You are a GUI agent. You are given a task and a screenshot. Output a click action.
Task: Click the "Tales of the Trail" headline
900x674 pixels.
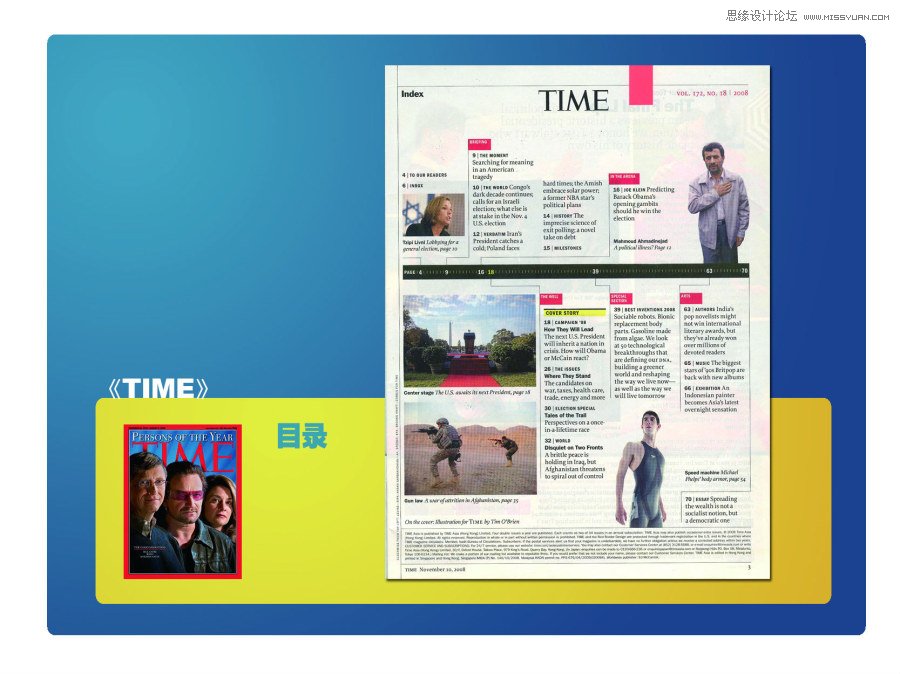click(565, 415)
